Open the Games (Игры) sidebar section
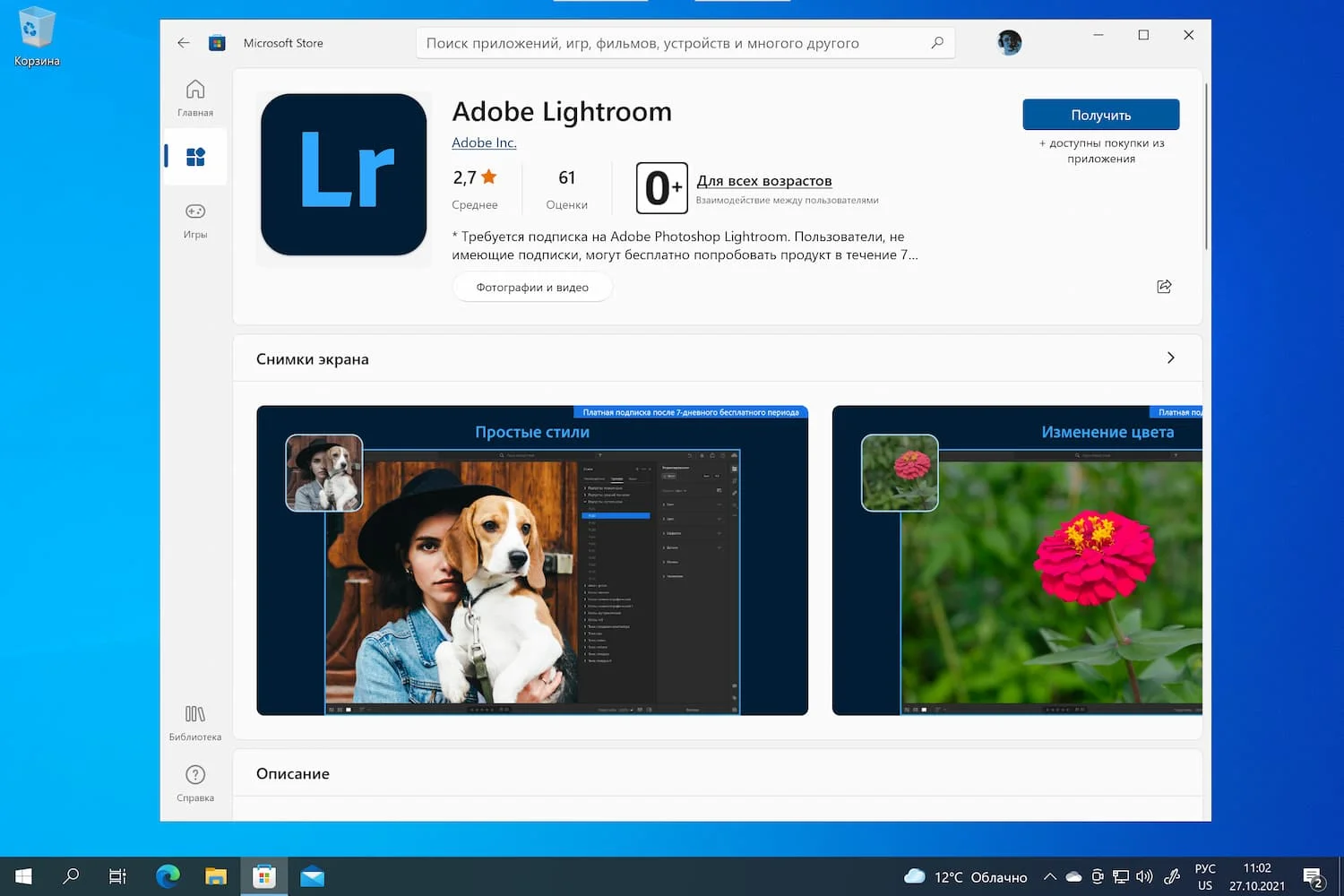Image resolution: width=1344 pixels, height=896 pixels. click(x=195, y=220)
